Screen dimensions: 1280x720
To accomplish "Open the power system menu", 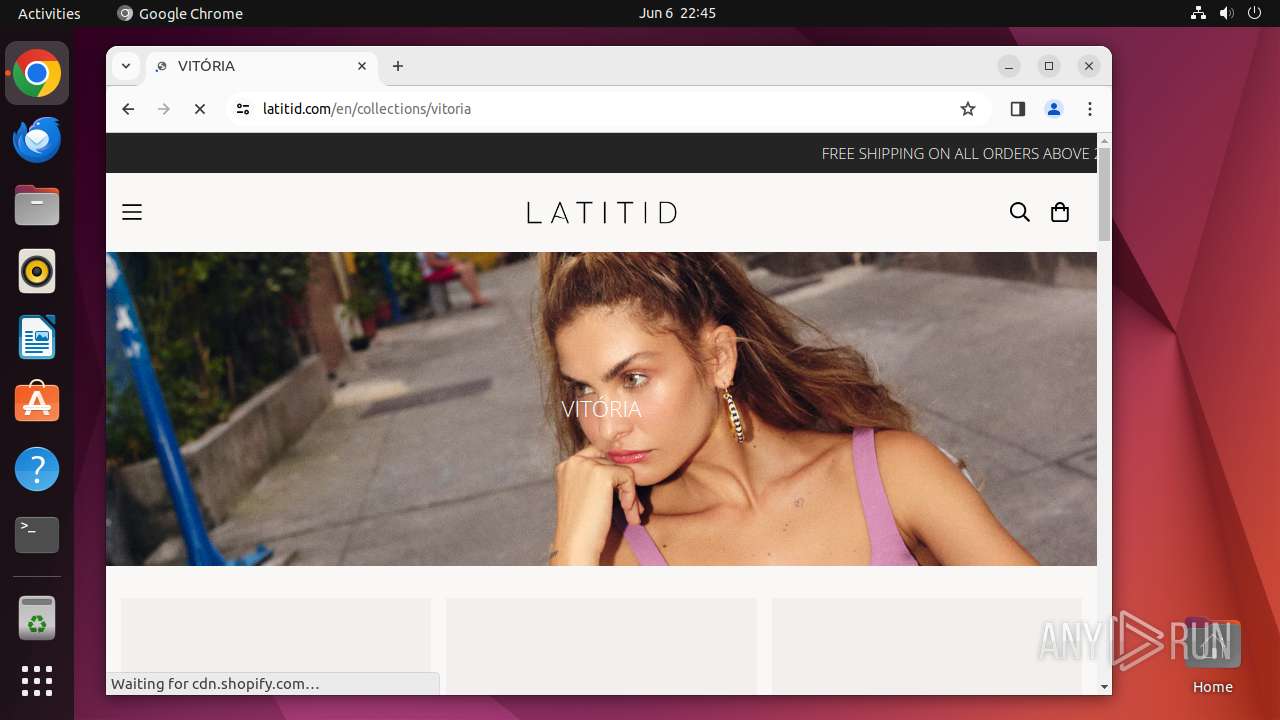I will pyautogui.click(x=1254, y=13).
